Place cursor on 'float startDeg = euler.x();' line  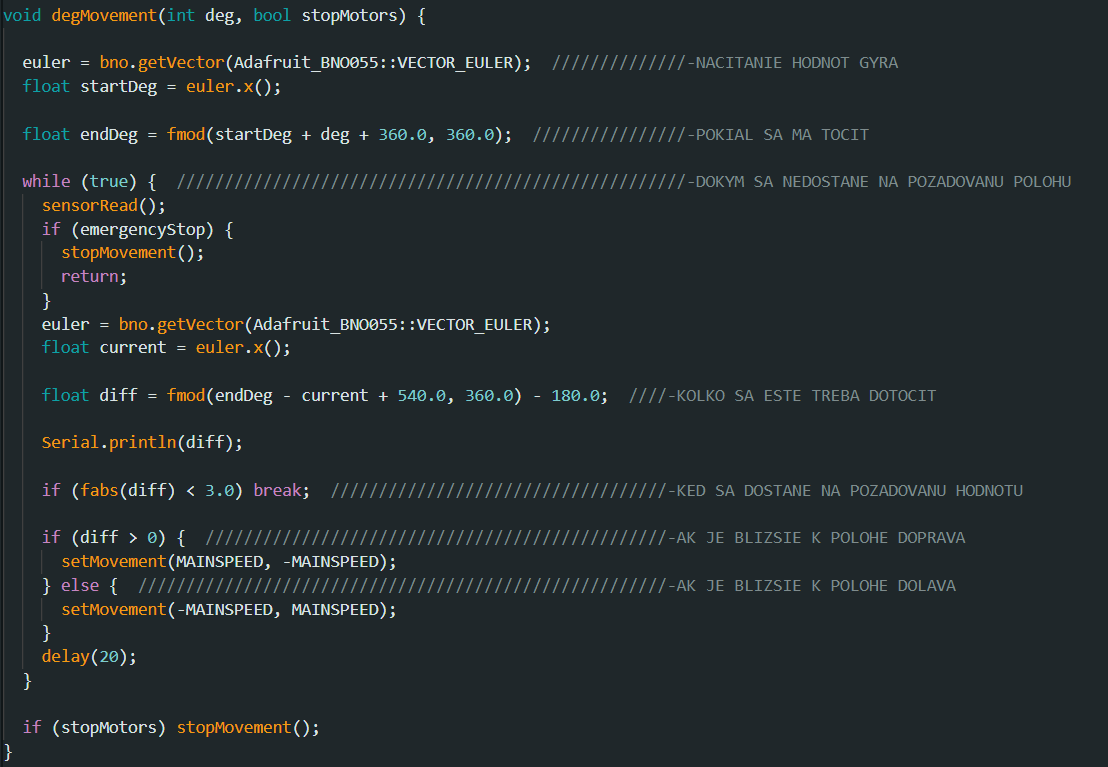pos(151,86)
